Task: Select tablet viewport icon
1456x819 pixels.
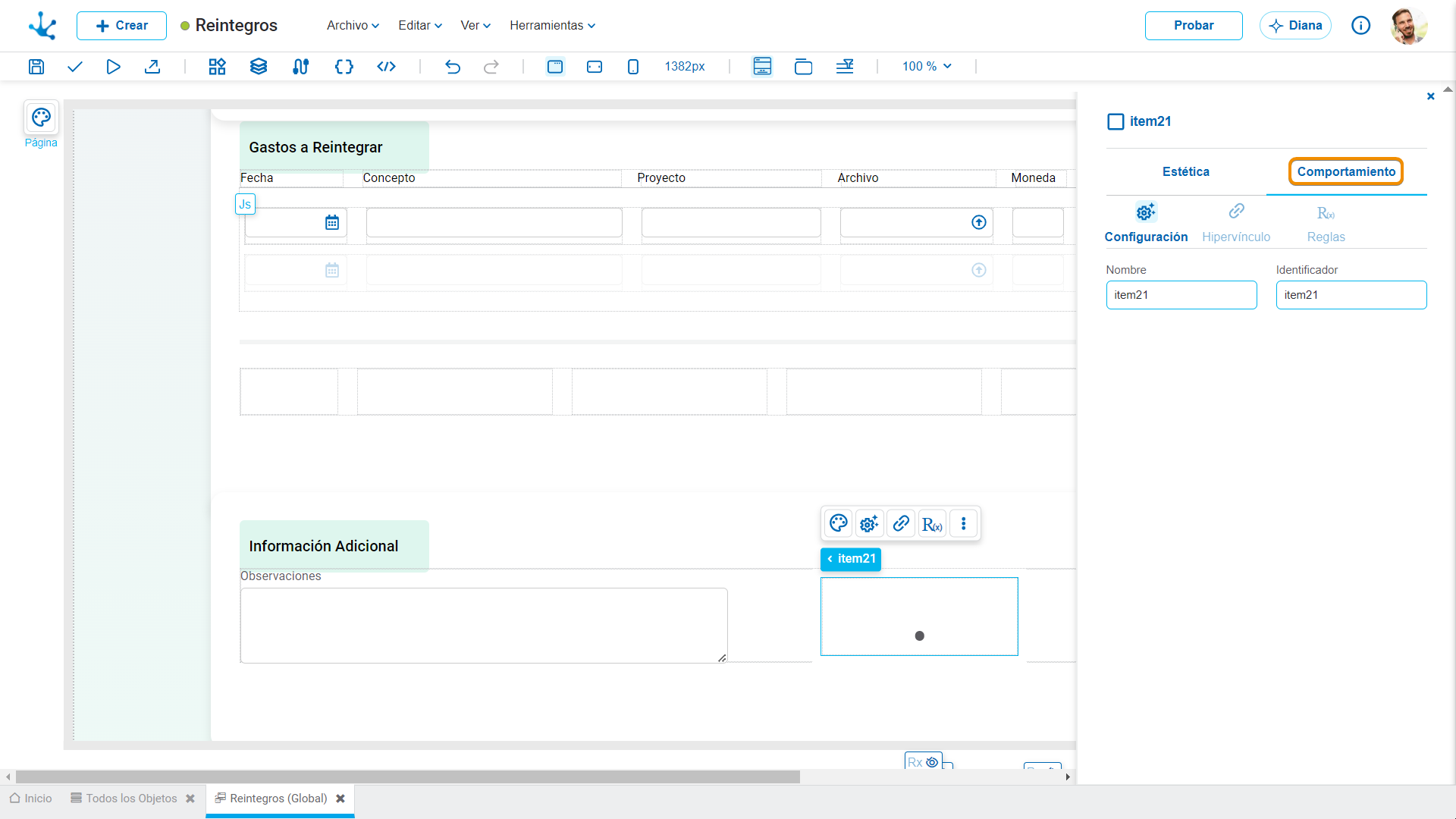Action: [x=595, y=67]
